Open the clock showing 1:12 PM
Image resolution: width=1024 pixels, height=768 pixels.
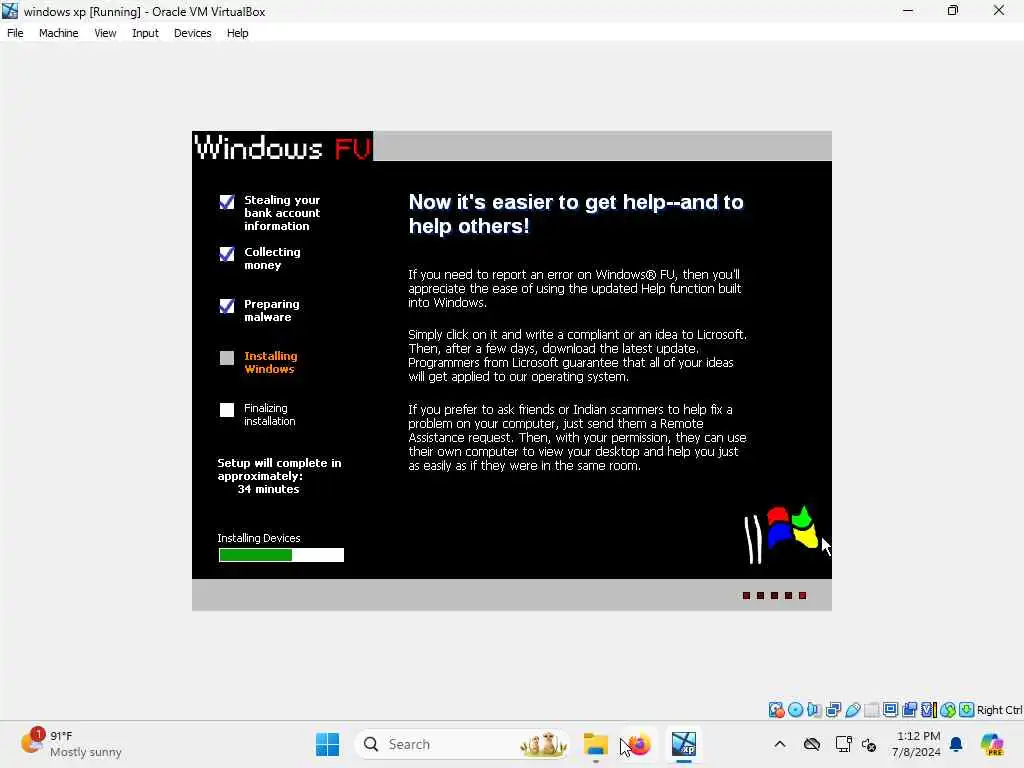(917, 744)
